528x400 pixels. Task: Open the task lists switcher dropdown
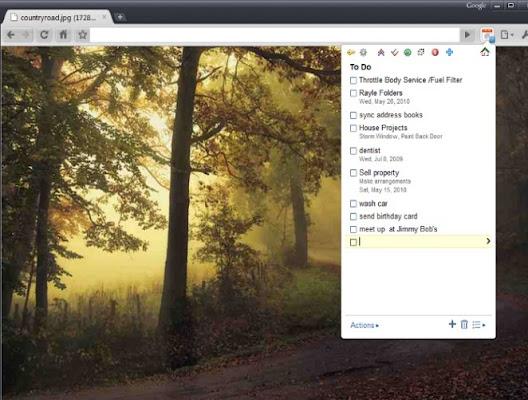[478, 325]
